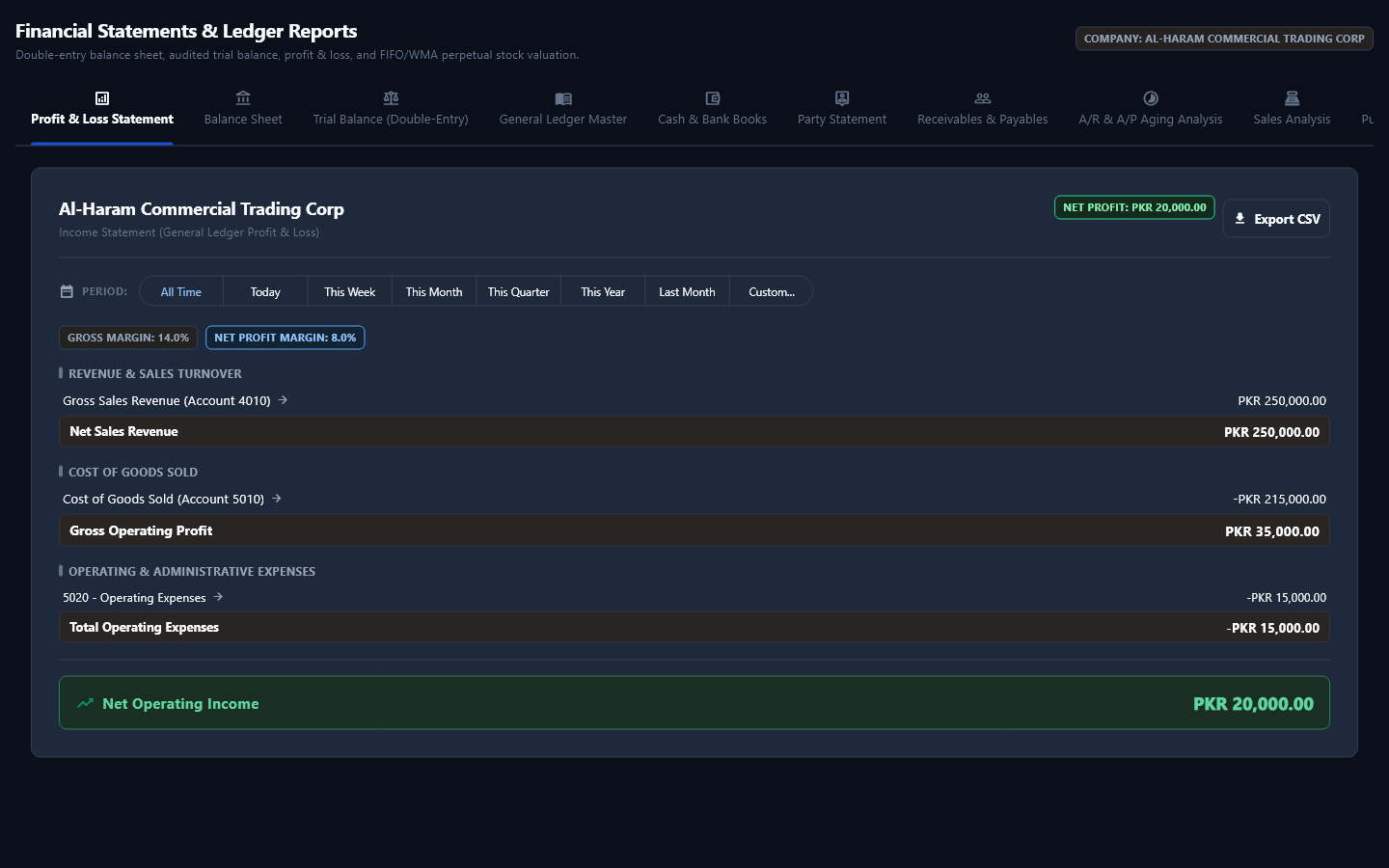Screen dimensions: 1389x868
Task: Click the Sales Analysis register icon
Action: [x=1293, y=98]
